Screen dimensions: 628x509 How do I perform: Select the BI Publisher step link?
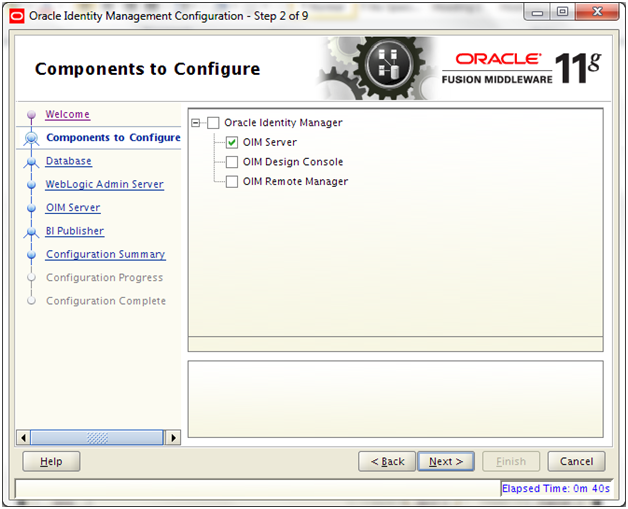click(74, 231)
